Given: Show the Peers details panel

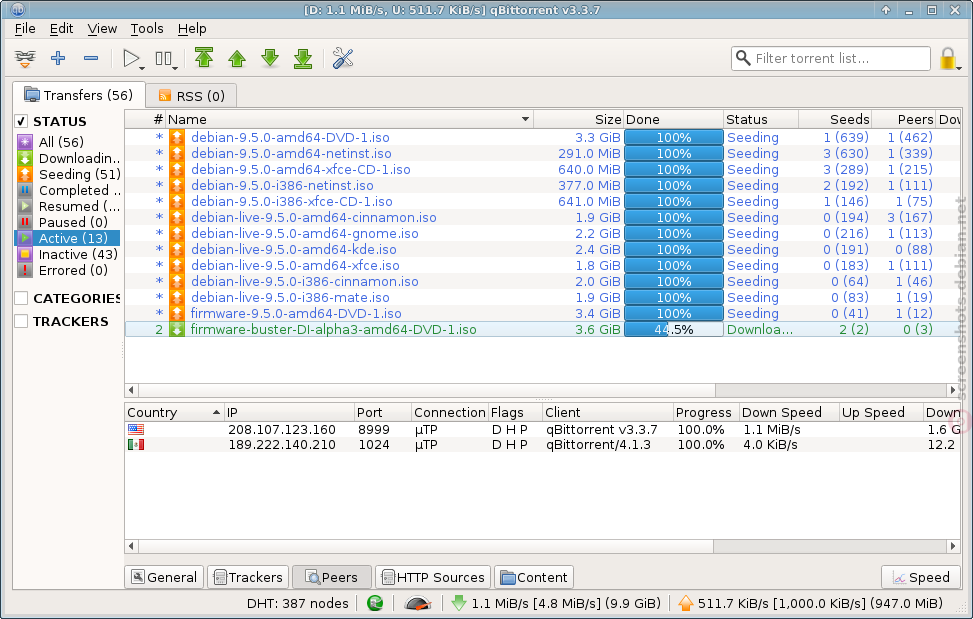Looking at the screenshot, I should pyautogui.click(x=331, y=577).
